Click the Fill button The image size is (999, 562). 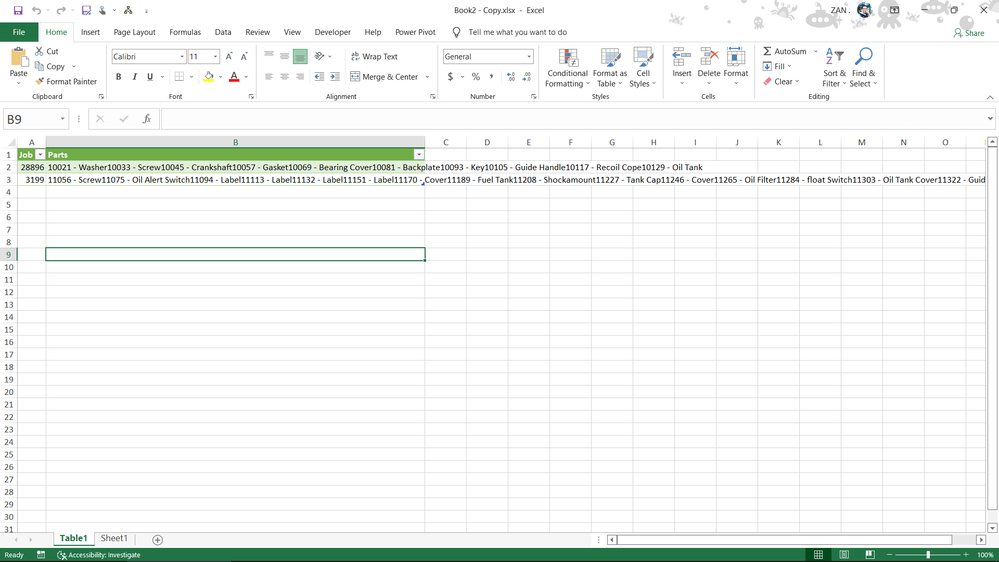coord(776,66)
